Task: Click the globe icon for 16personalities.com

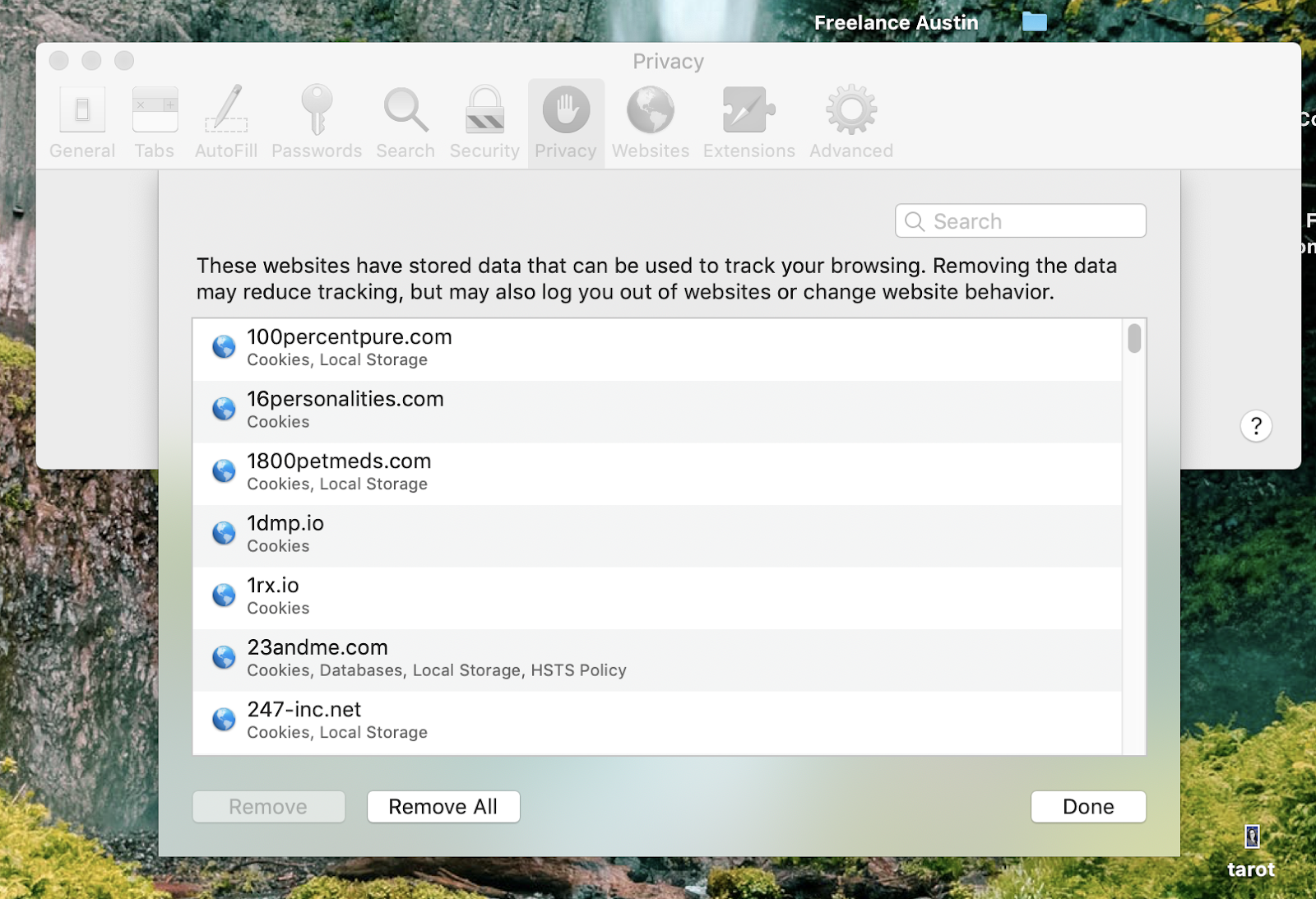Action: [224, 409]
